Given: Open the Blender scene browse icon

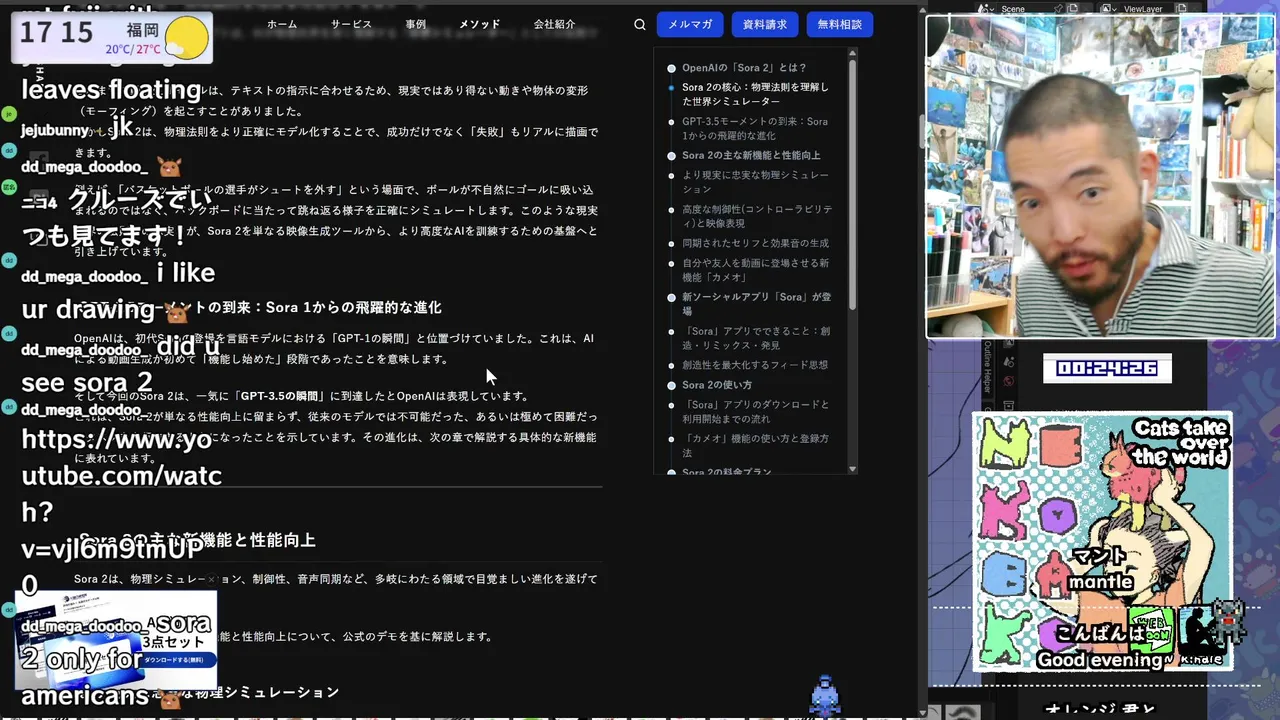Looking at the screenshot, I should tap(986, 9).
